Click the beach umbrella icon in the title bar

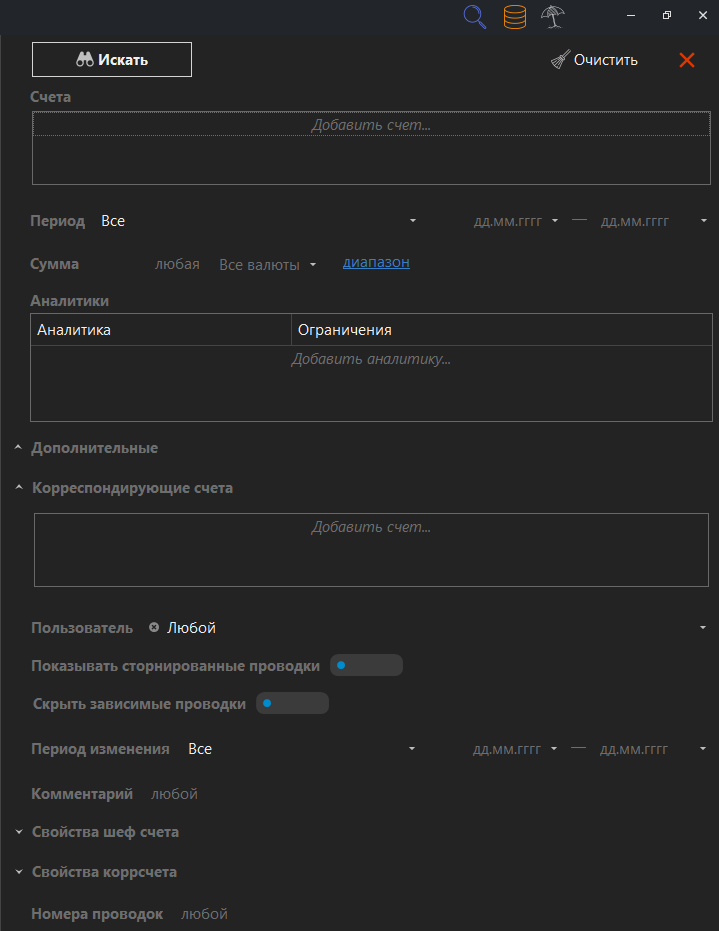[553, 17]
